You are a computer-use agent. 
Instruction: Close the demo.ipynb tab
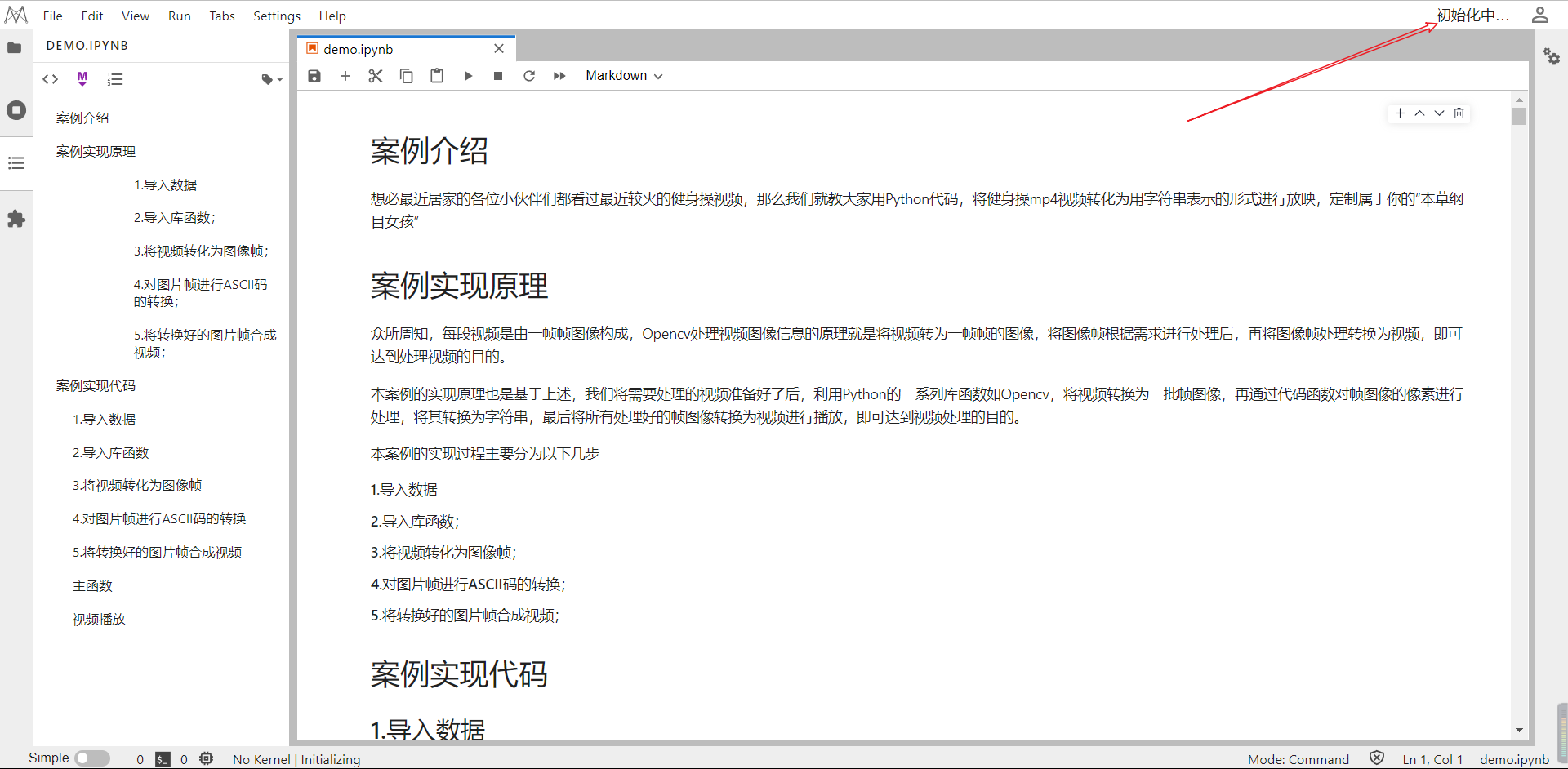(x=499, y=49)
